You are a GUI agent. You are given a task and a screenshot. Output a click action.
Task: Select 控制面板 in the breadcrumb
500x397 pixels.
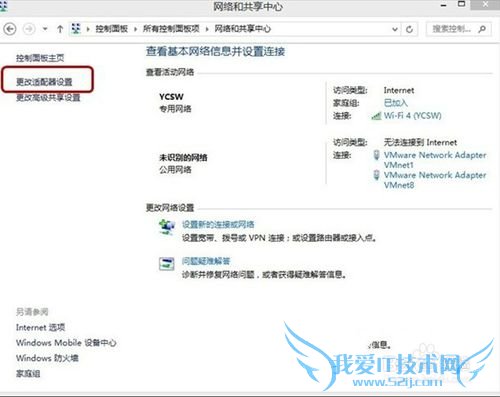tap(112, 29)
